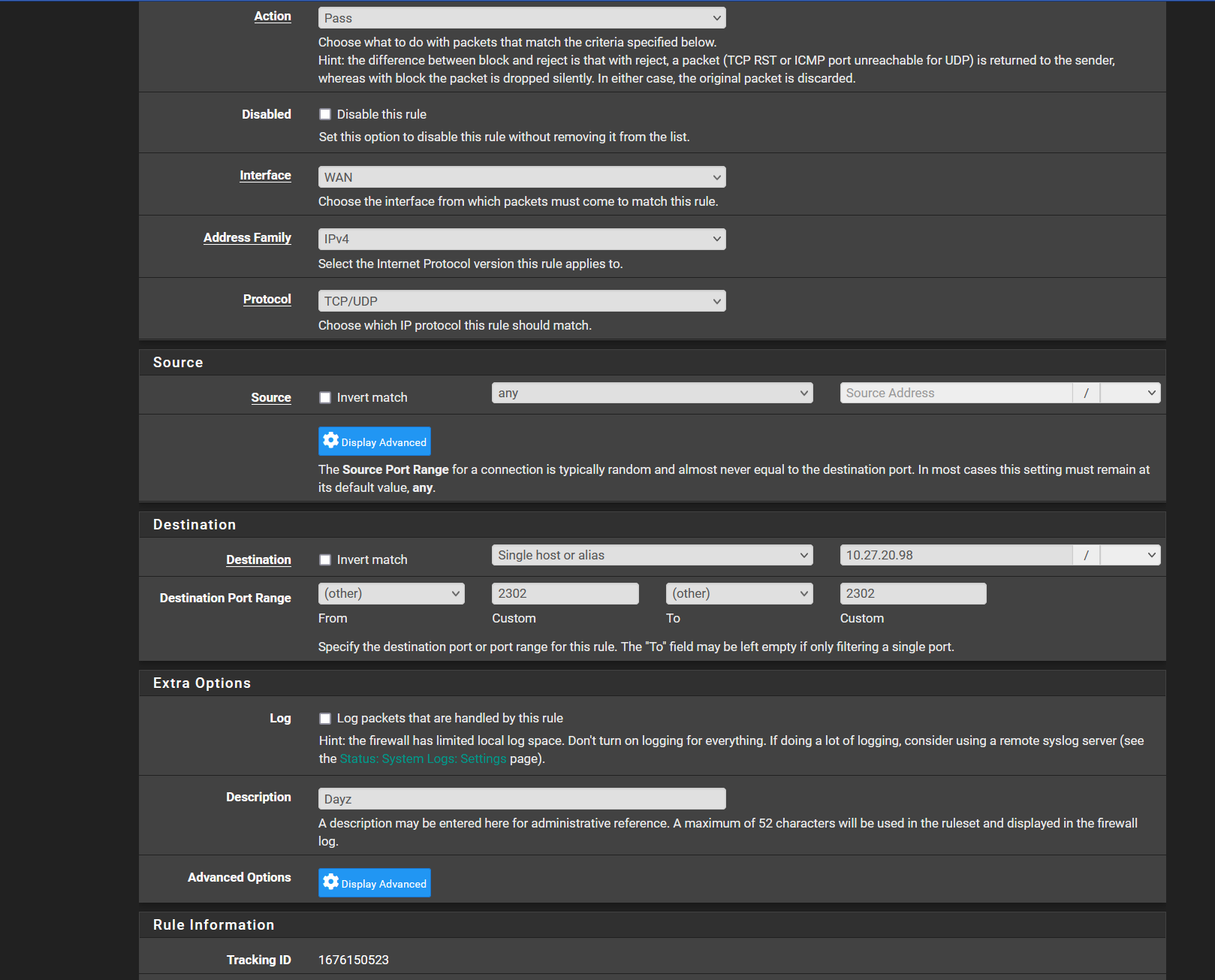
Task: Open the Action dropdown showing Pass
Action: point(522,18)
